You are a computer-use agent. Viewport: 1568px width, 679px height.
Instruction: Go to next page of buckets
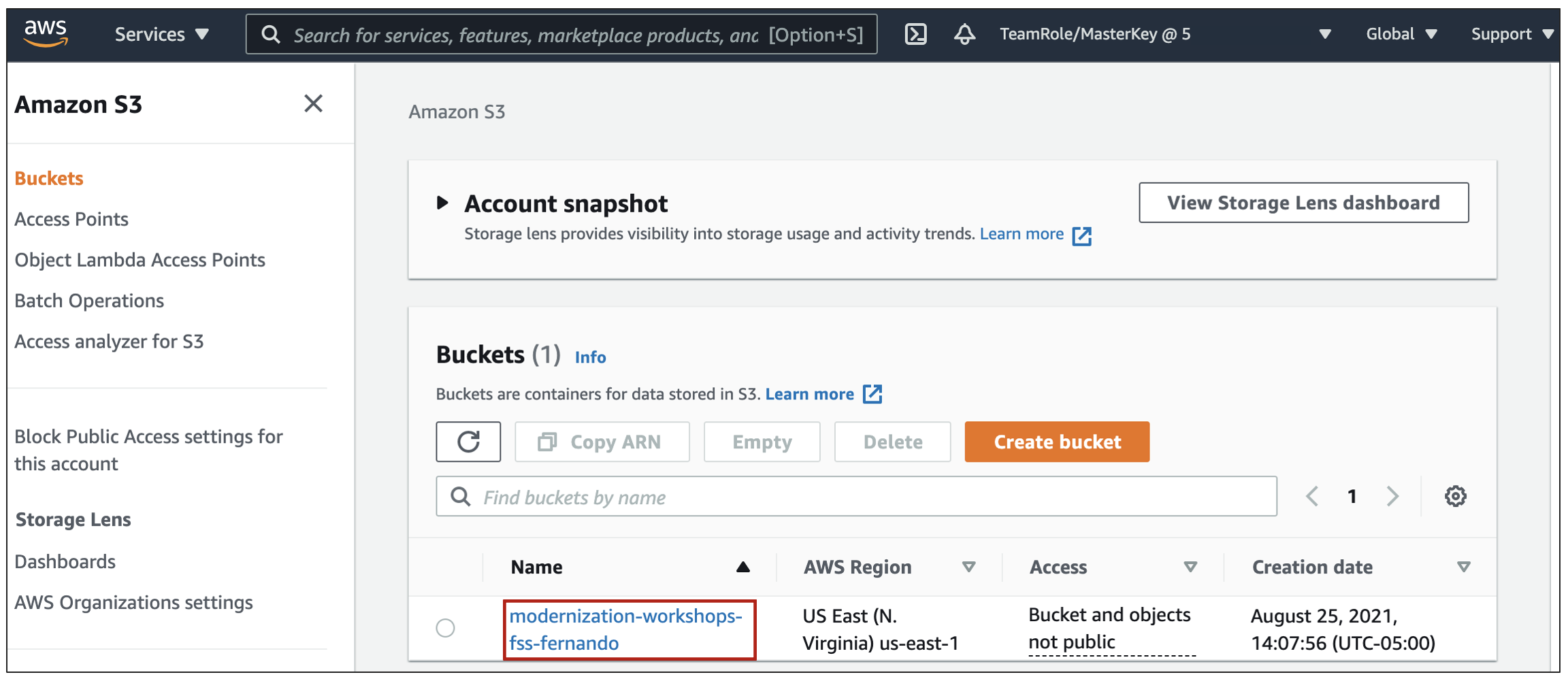1392,496
